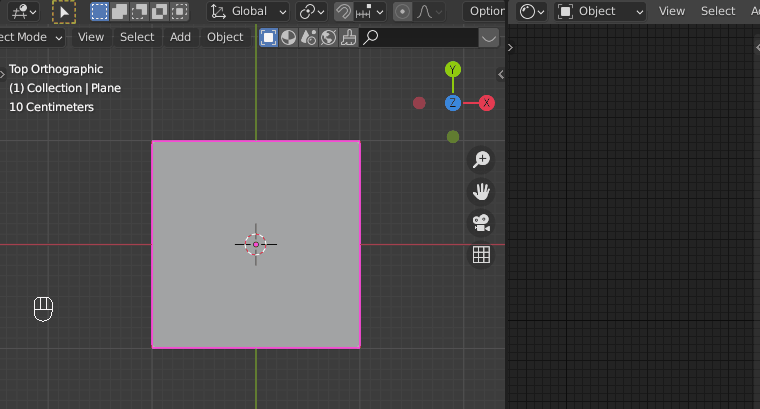Image resolution: width=760 pixels, height=409 pixels.
Task: Click the 'Top Orthographic' view label
Action: click(x=56, y=69)
